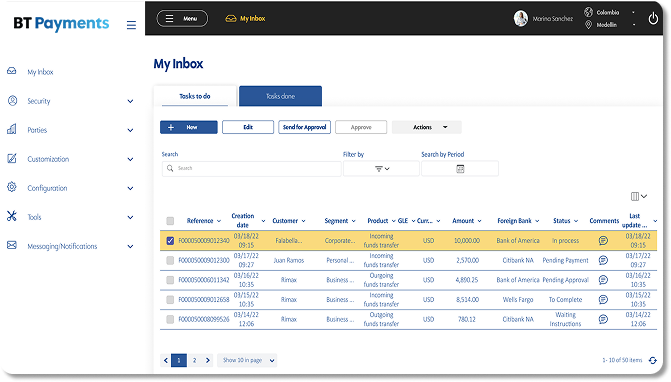Click the power logout icon
Screen dimensions: 671x382
click(653, 18)
